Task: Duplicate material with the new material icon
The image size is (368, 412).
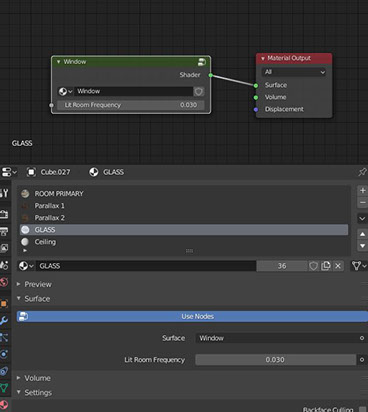Action: click(x=325, y=266)
